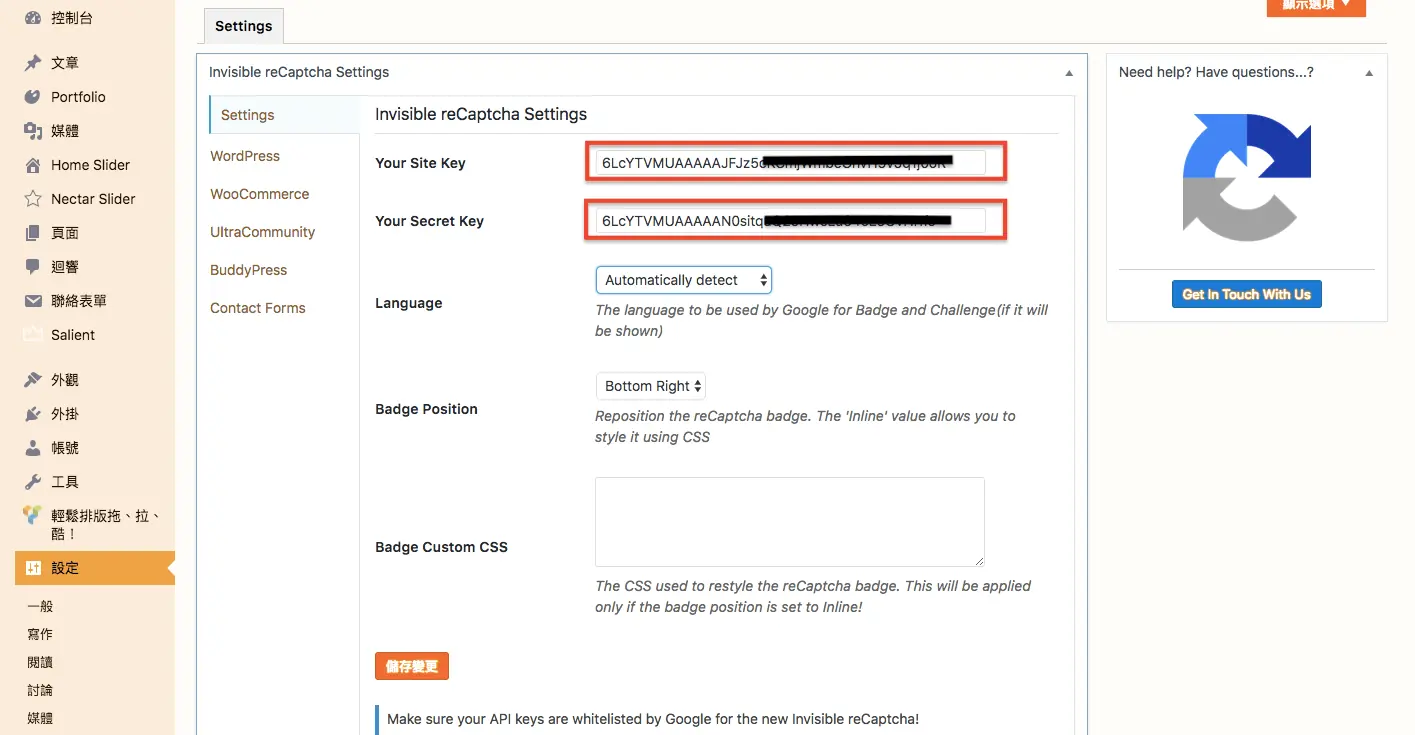Click the paintbrush icon beside 外觀
The width and height of the screenshot is (1415, 735).
[33, 380]
